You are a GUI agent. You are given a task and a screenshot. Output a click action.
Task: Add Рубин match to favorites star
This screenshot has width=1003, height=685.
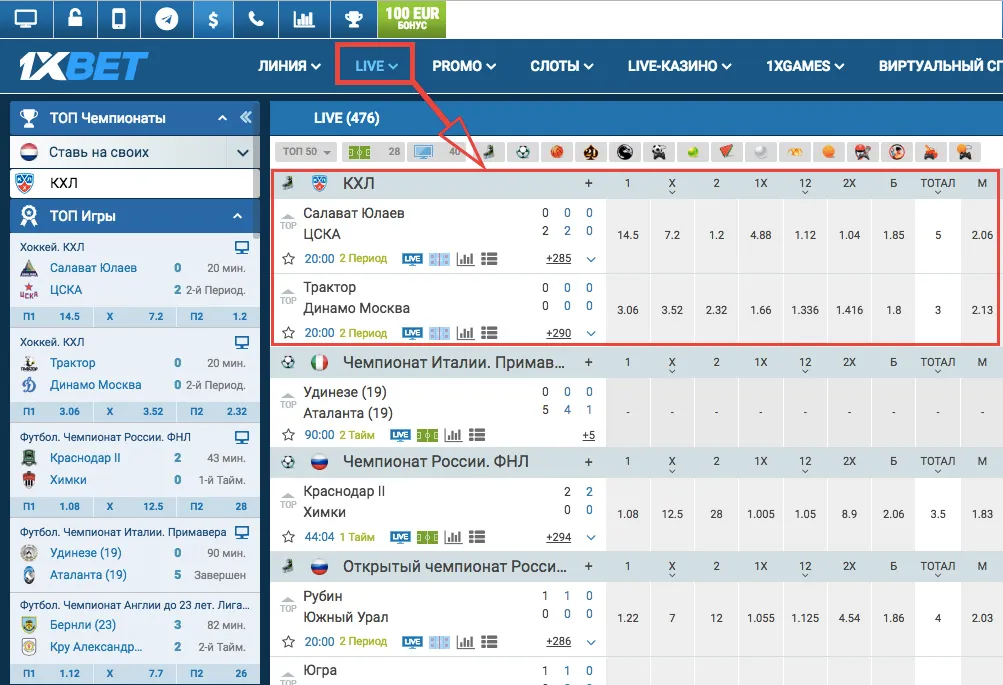[288, 642]
